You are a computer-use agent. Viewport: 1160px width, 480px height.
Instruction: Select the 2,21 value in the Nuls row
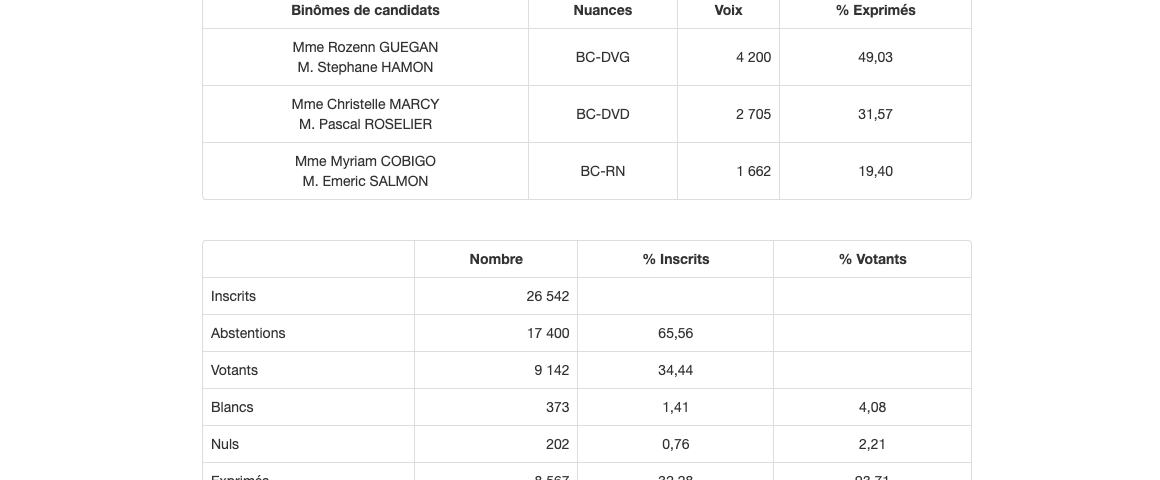tap(871, 444)
